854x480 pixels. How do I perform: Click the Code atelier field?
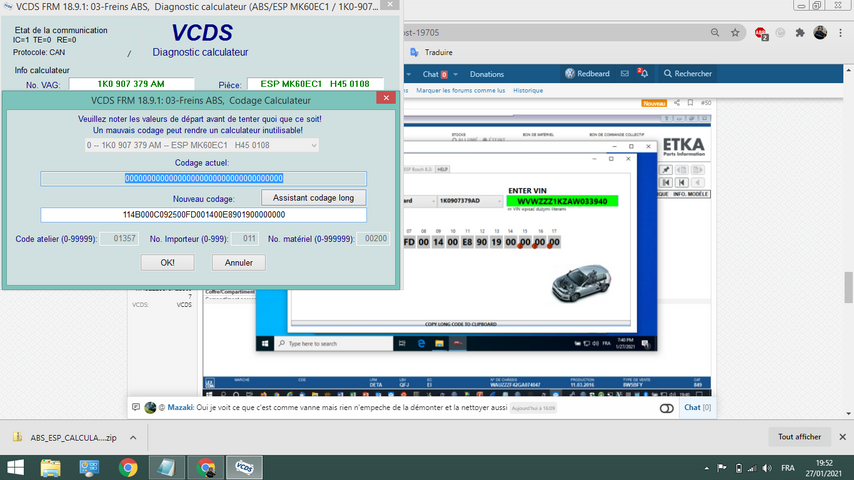click(x=119, y=239)
